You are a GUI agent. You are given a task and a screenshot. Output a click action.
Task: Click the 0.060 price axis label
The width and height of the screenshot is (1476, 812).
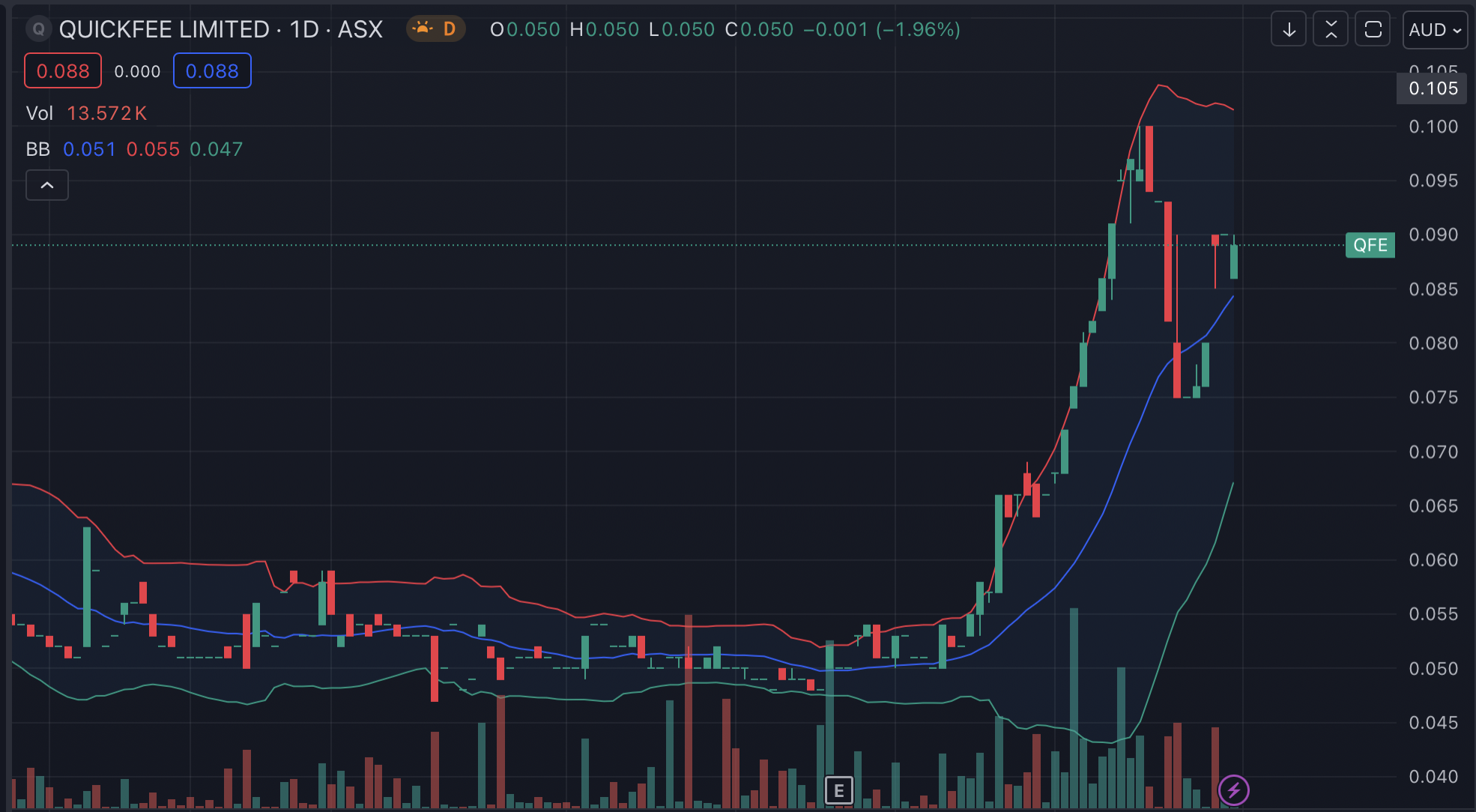[x=1433, y=560]
